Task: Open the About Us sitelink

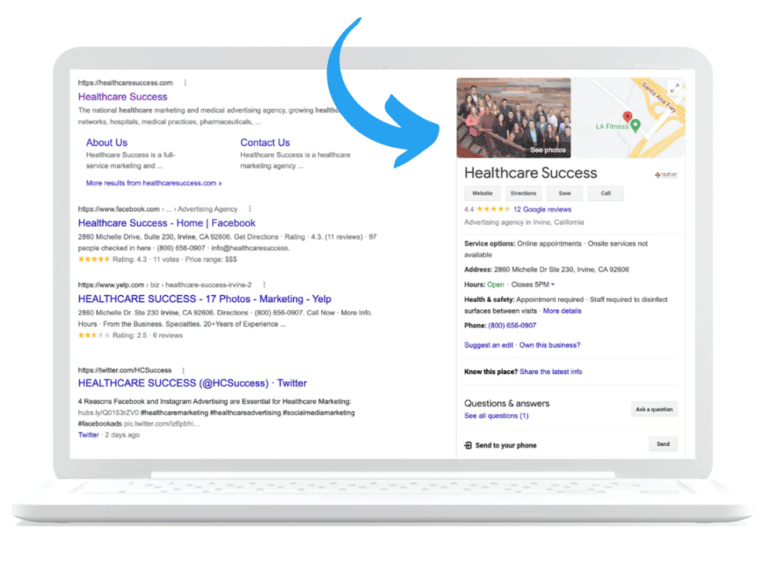Action: (x=107, y=142)
